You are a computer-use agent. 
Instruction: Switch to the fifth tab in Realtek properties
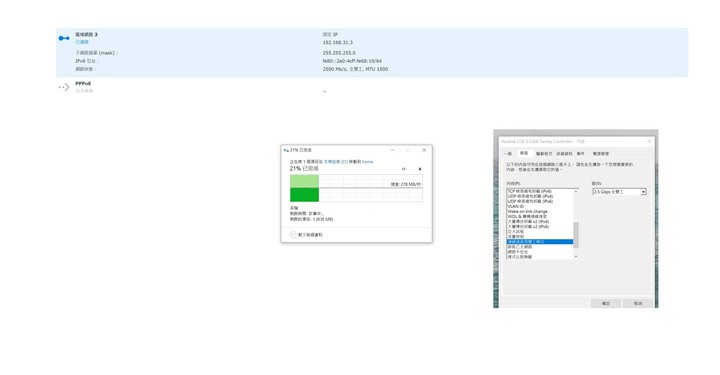[581, 154]
